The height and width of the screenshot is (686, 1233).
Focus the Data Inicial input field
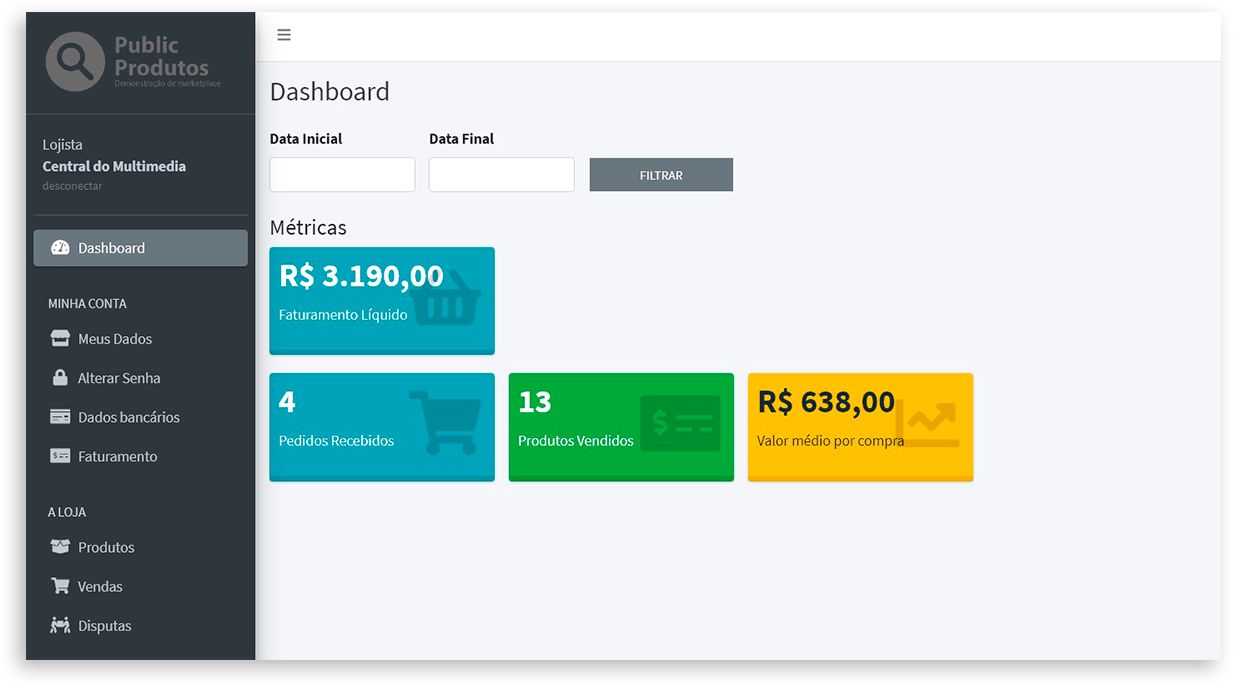[342, 174]
